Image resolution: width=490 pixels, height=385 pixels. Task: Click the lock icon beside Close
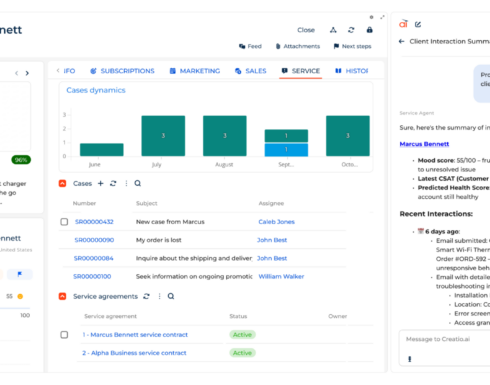369,30
